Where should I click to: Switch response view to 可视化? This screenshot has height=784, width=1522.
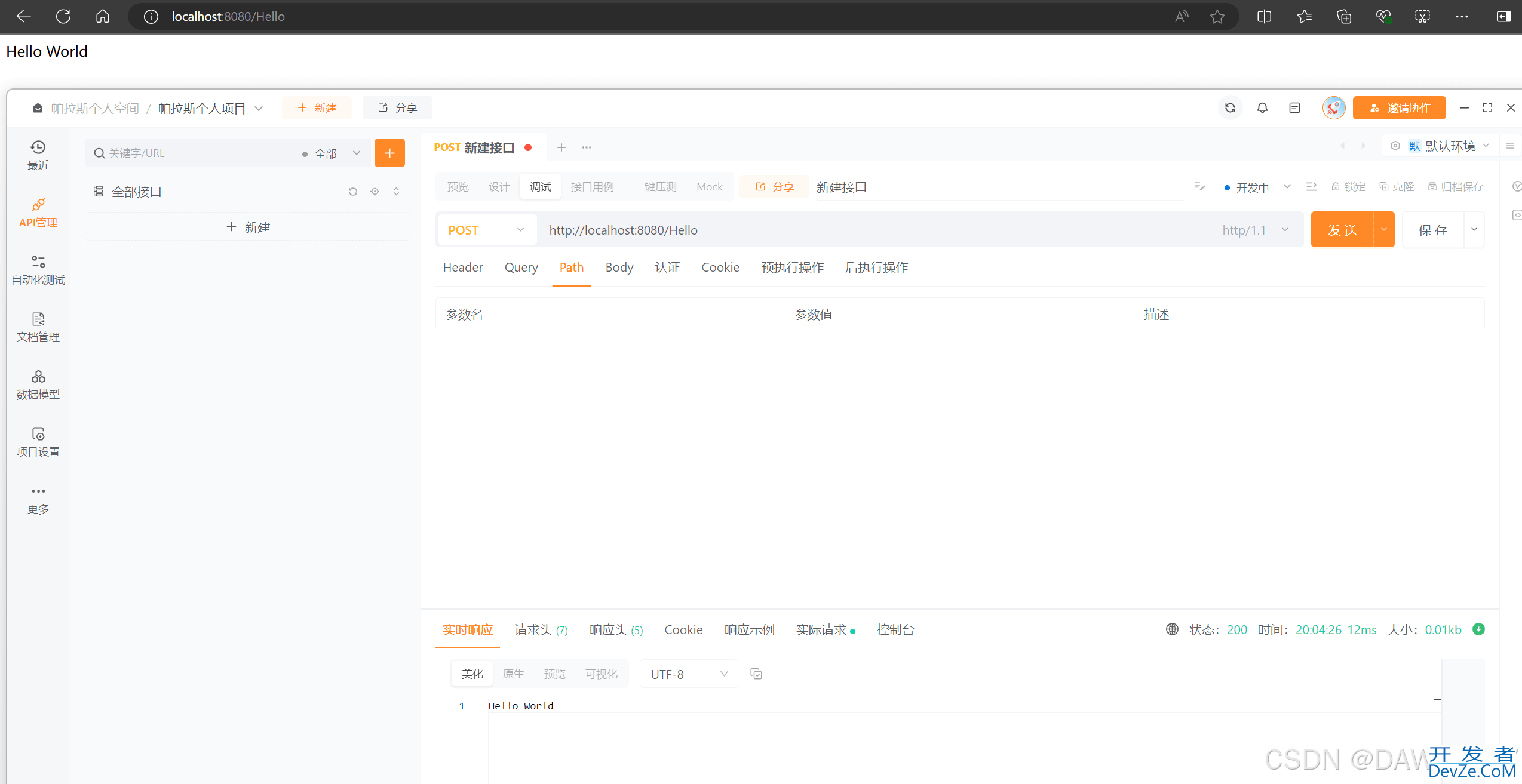click(601, 674)
